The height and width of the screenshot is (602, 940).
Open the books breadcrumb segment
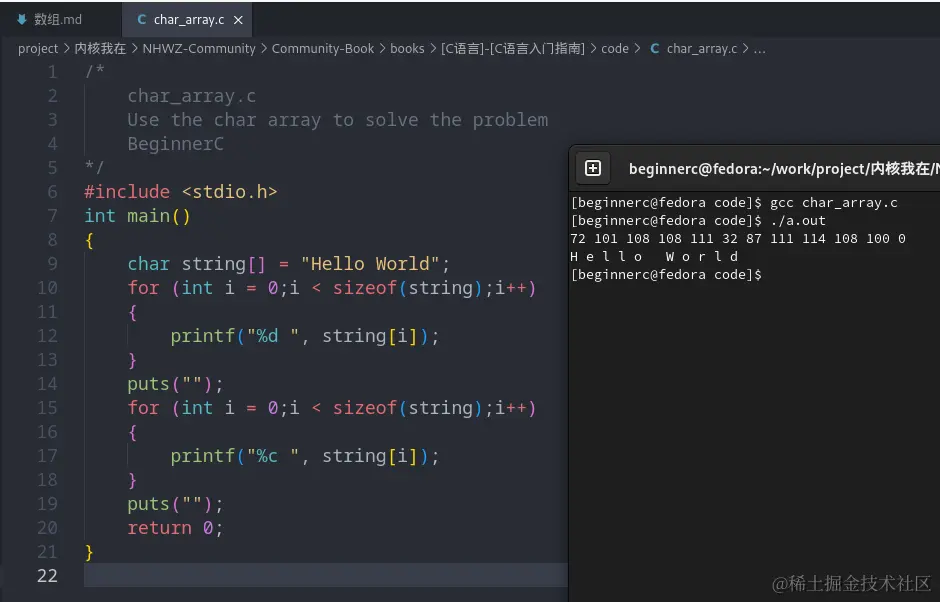[407, 49]
